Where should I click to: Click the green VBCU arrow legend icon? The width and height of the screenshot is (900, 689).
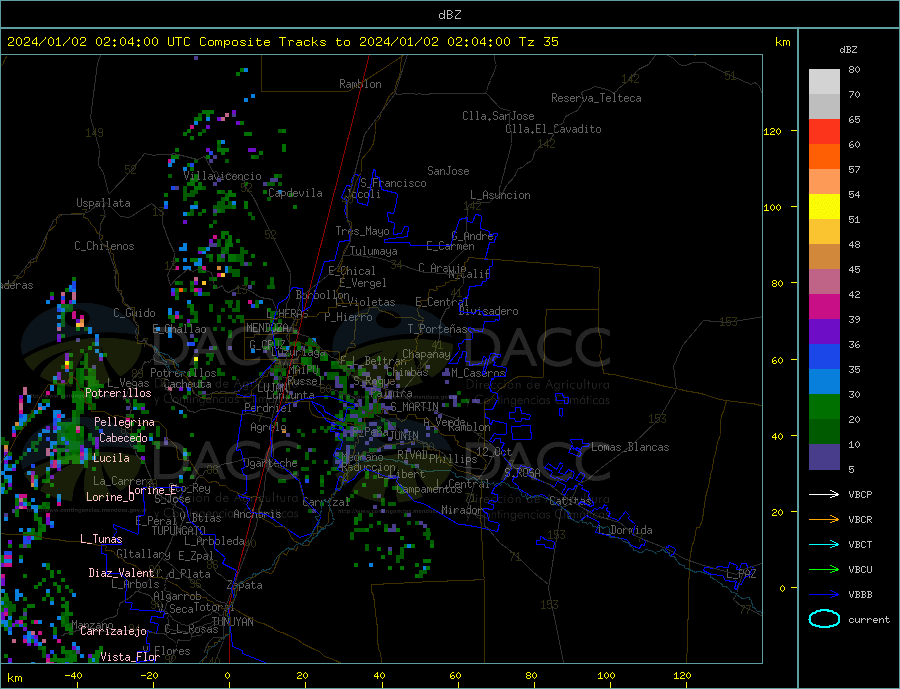[824, 570]
